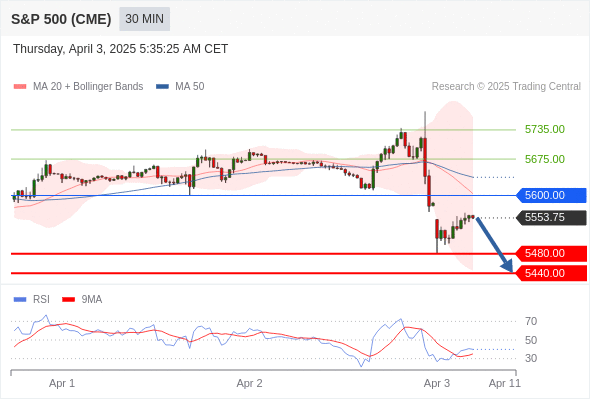
Task: Select the date and time text
Action: (120, 49)
